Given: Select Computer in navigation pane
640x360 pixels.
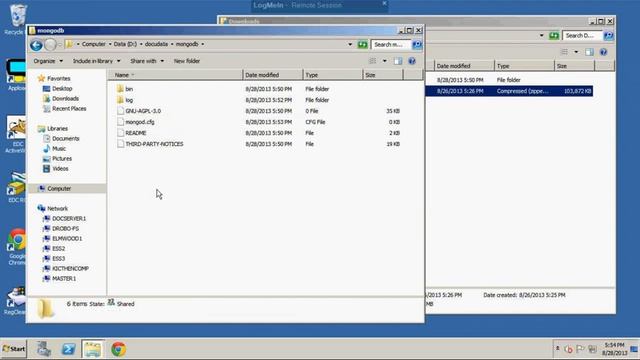Looking at the screenshot, I should coord(59,189).
